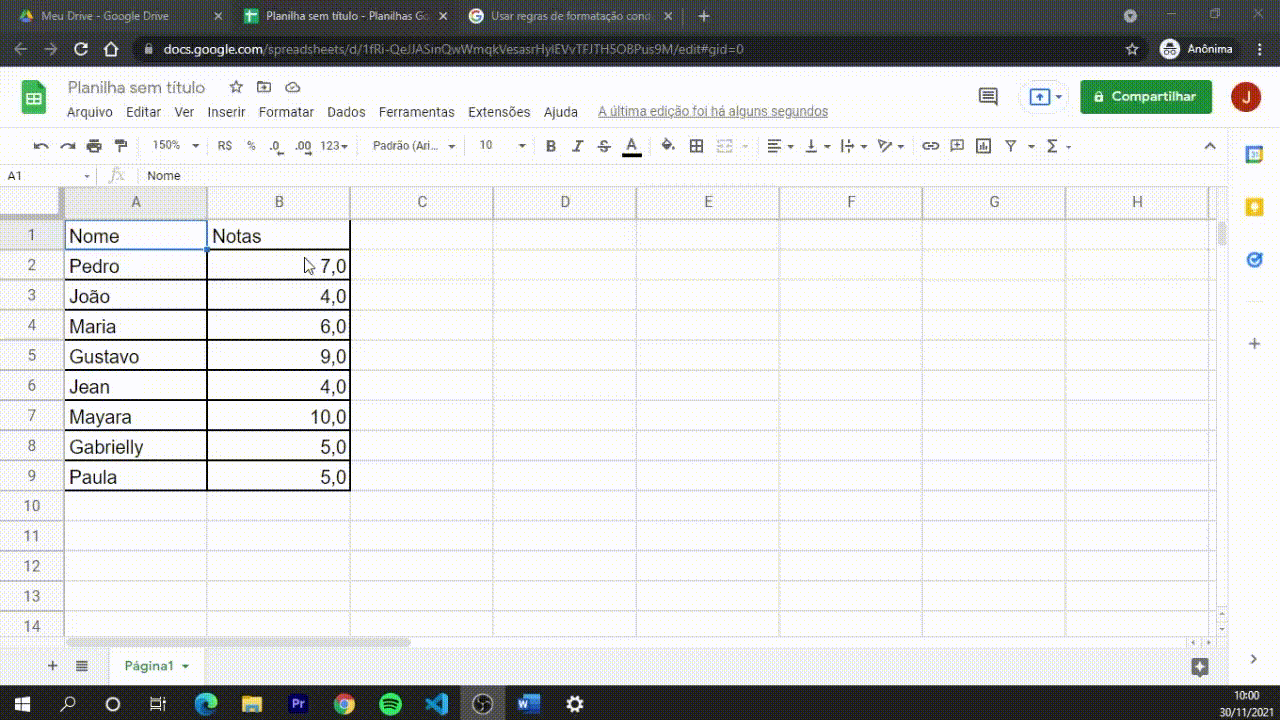Insert a comment via toolbar icon
The width and height of the screenshot is (1280, 720).
click(x=957, y=146)
